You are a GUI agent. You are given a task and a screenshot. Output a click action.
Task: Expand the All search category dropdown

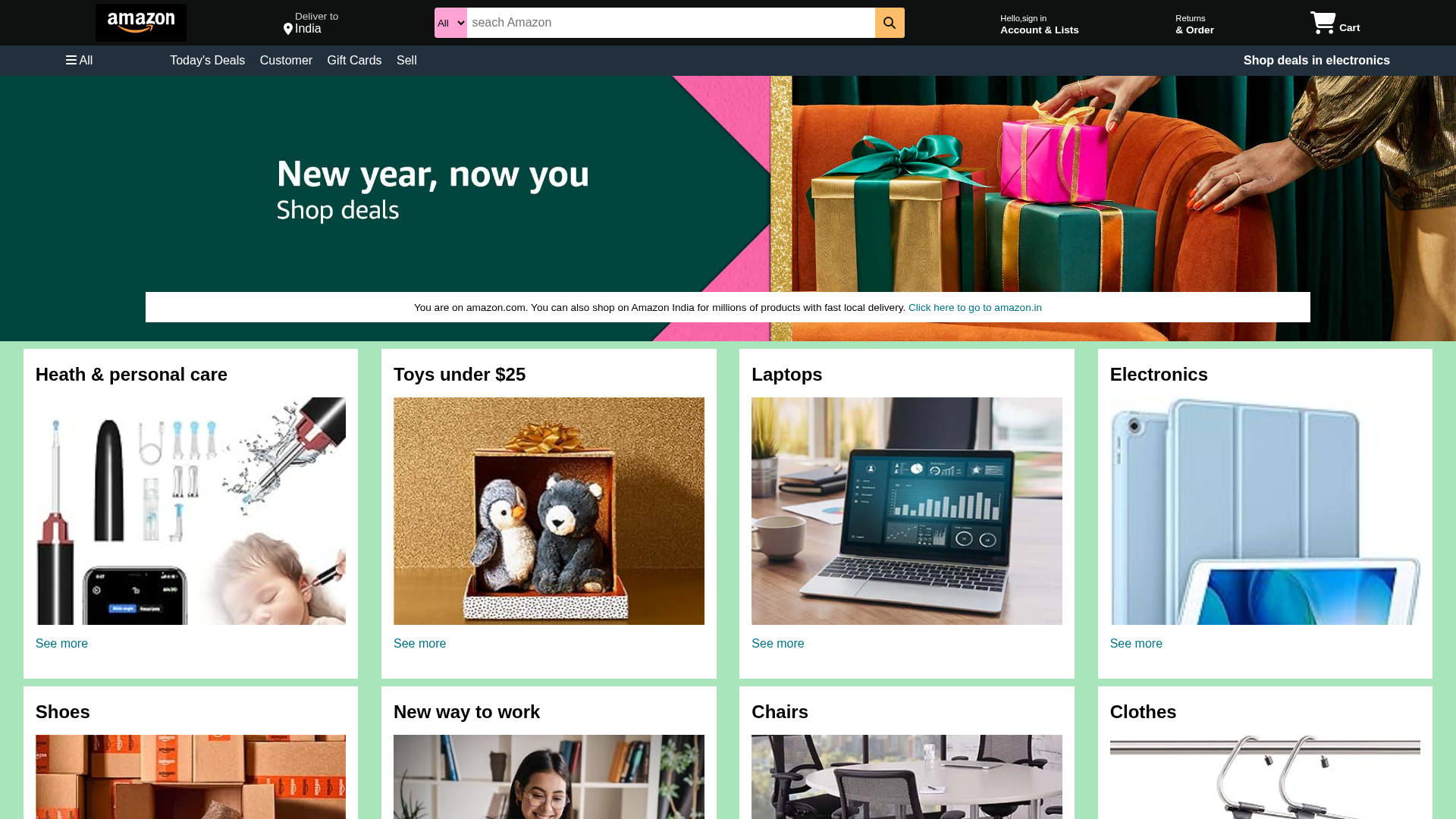[x=450, y=23]
